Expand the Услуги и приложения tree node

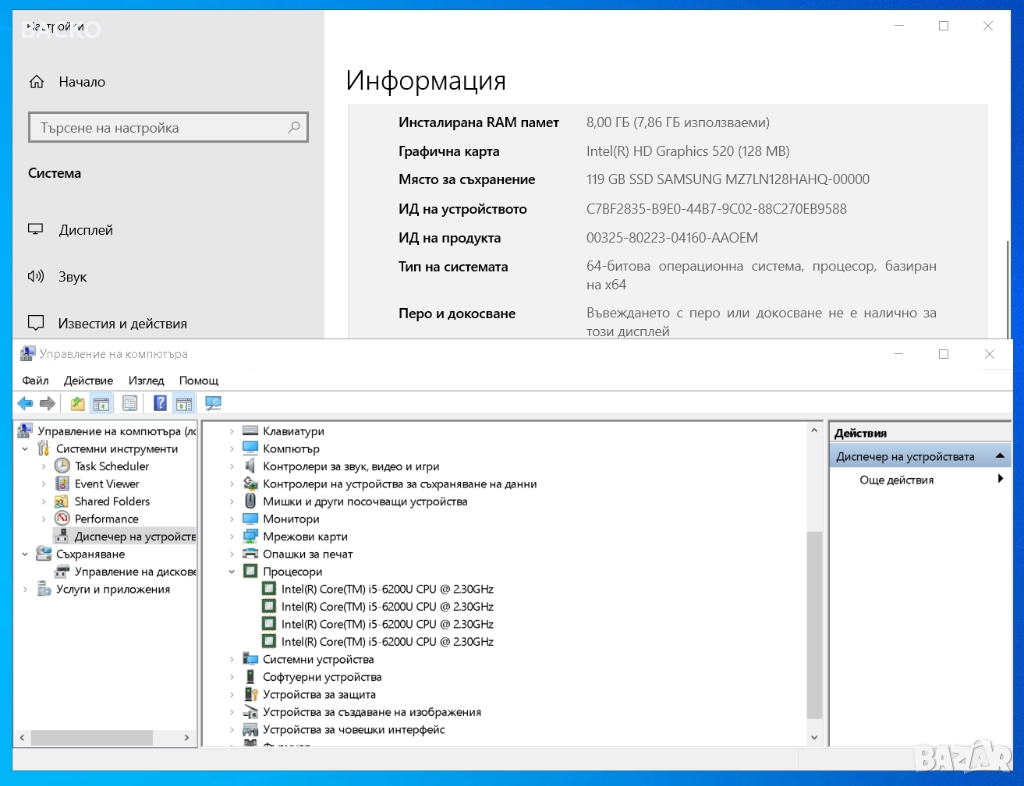coord(24,589)
